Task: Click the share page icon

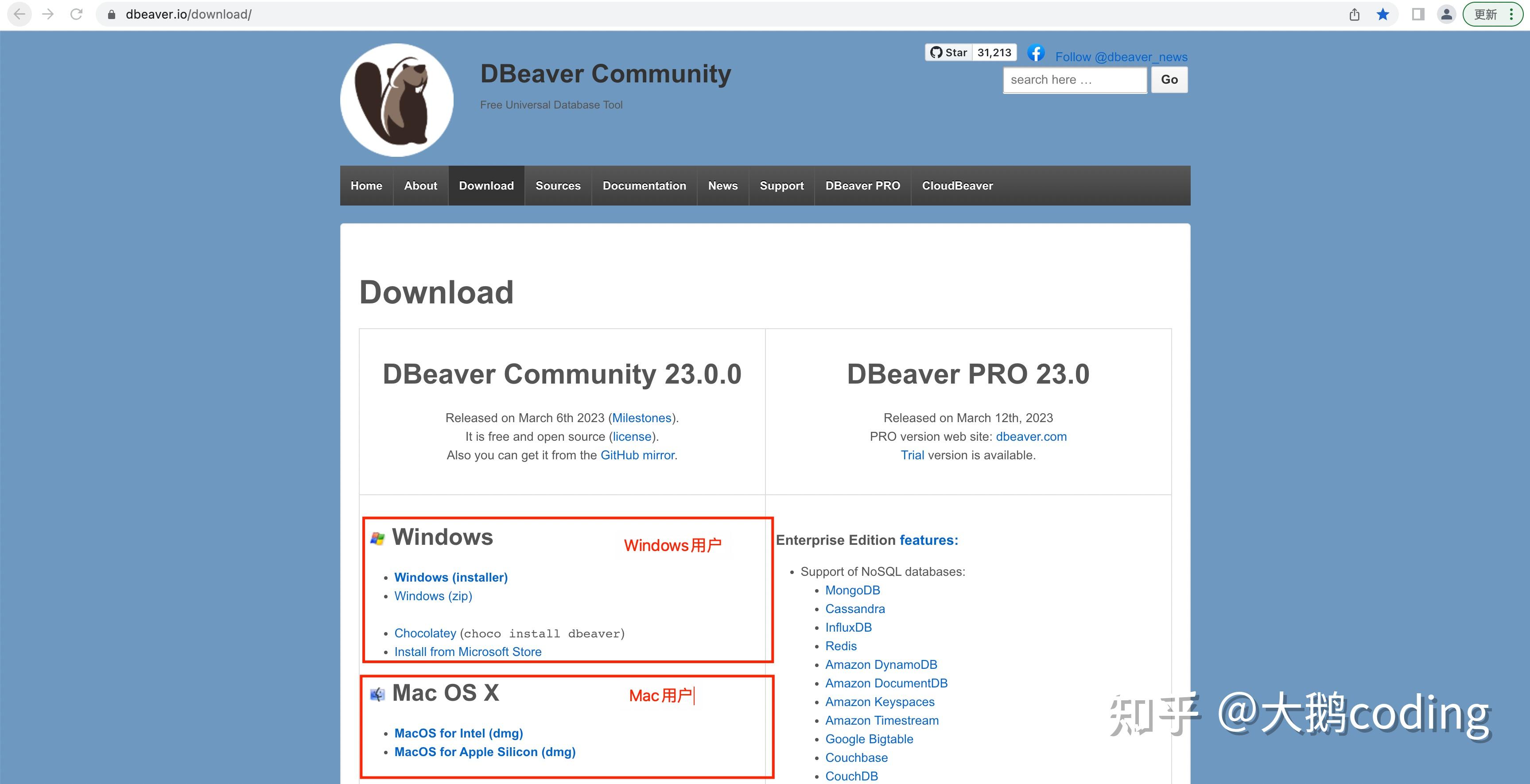Action: 1354,14
